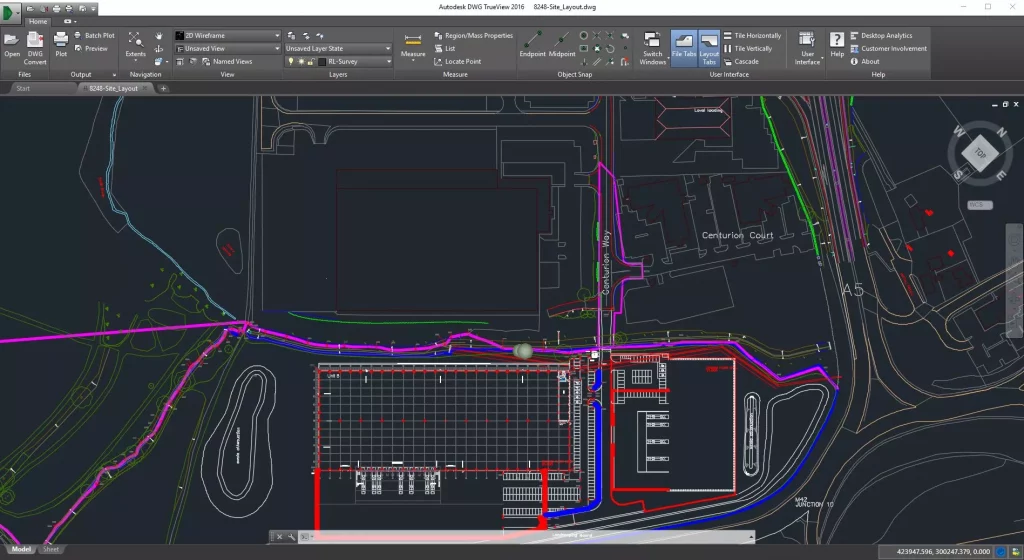Open plot Preview
The width and height of the screenshot is (1024, 560).
pos(91,48)
